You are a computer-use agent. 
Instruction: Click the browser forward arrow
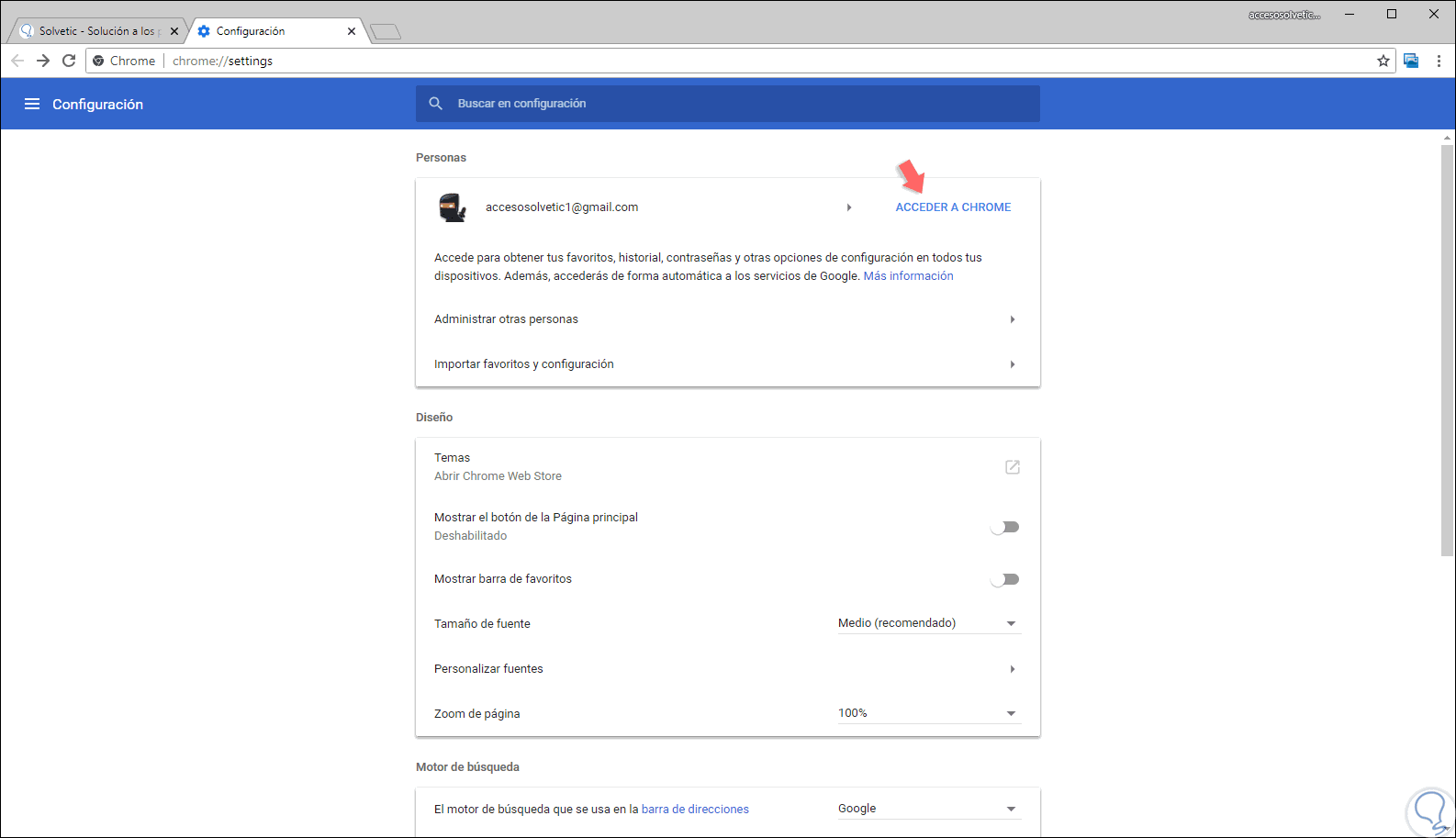(x=43, y=61)
